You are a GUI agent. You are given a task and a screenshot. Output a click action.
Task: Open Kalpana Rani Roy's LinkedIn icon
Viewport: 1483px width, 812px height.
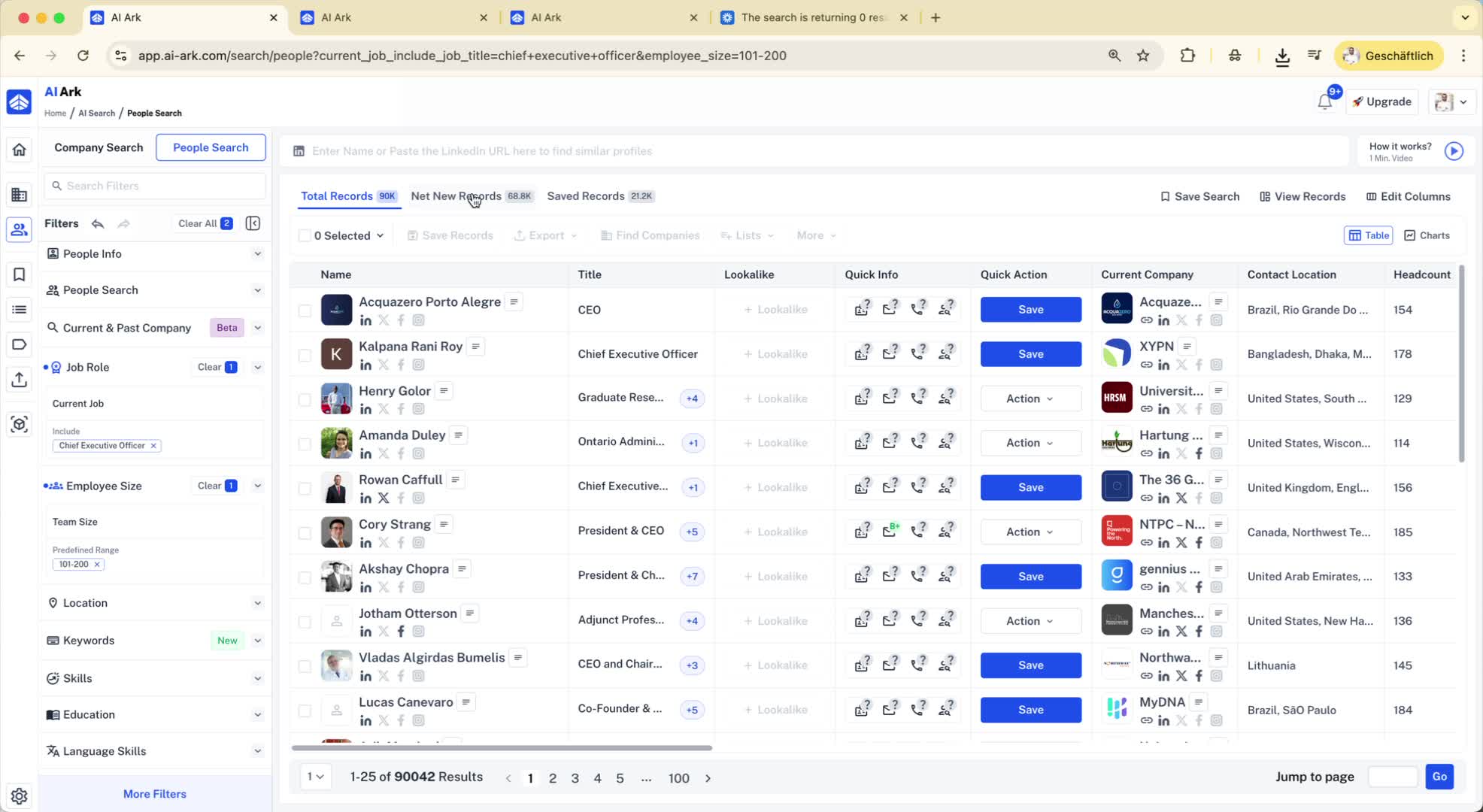365,365
